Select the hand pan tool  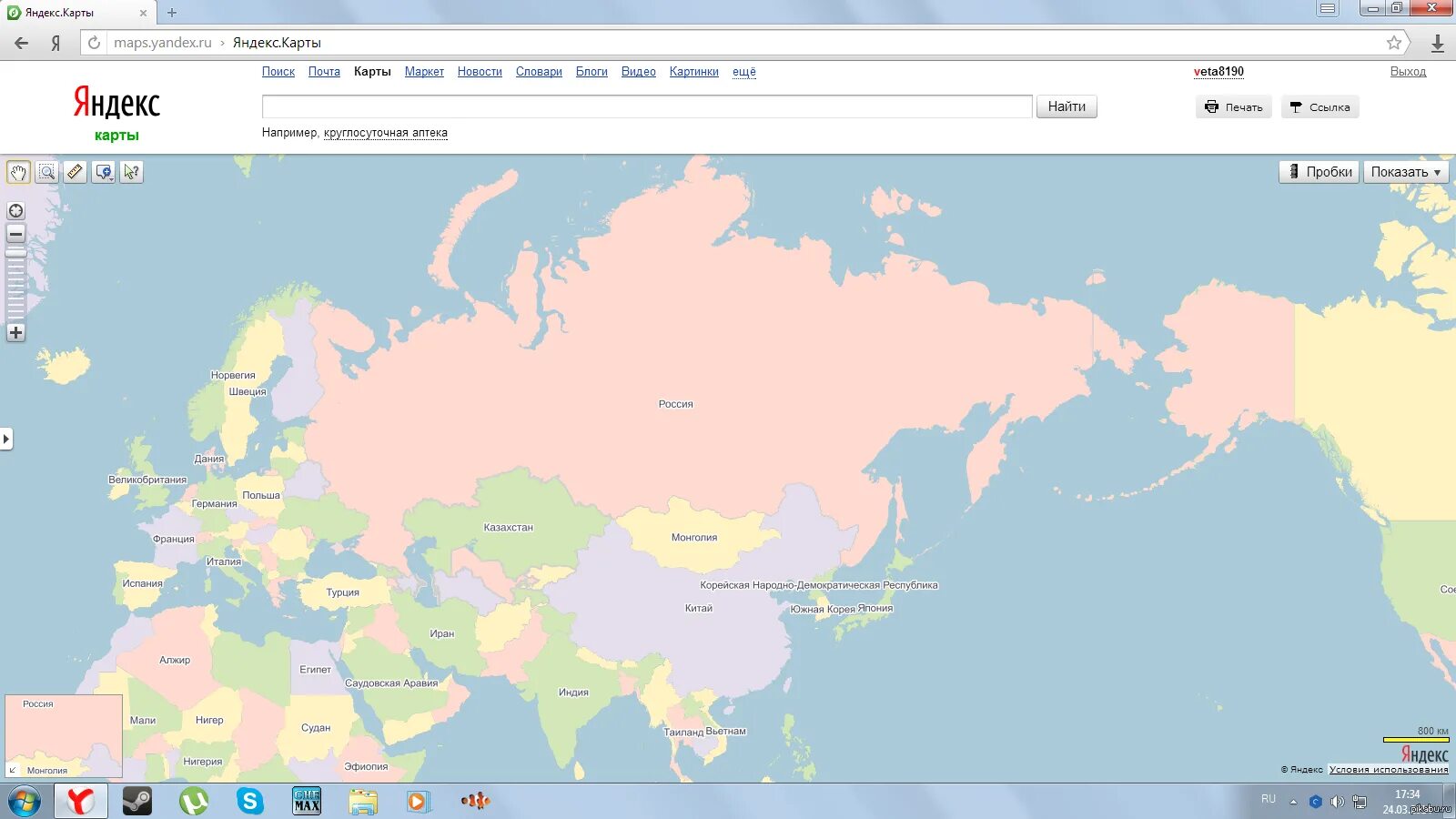[x=18, y=172]
